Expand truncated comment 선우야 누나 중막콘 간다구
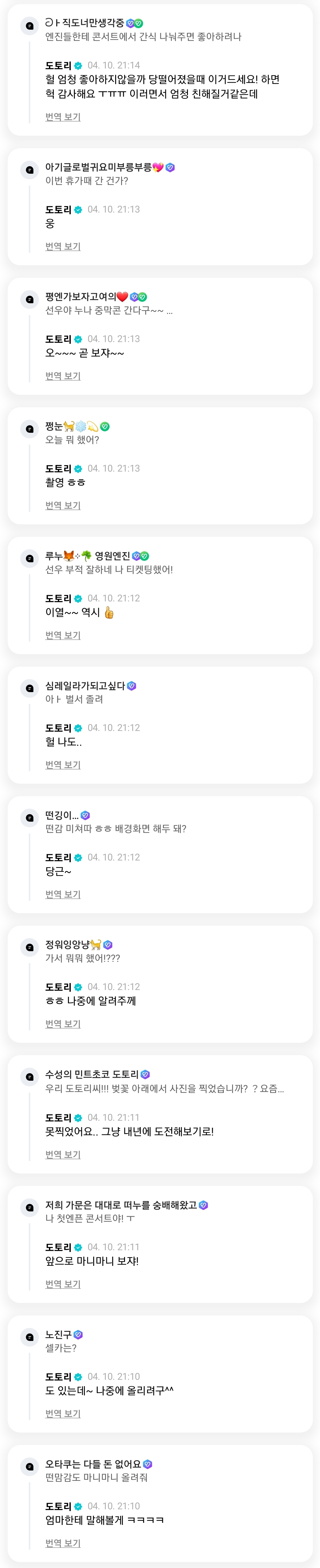Screen dimensions: 320x1568 [169, 312]
